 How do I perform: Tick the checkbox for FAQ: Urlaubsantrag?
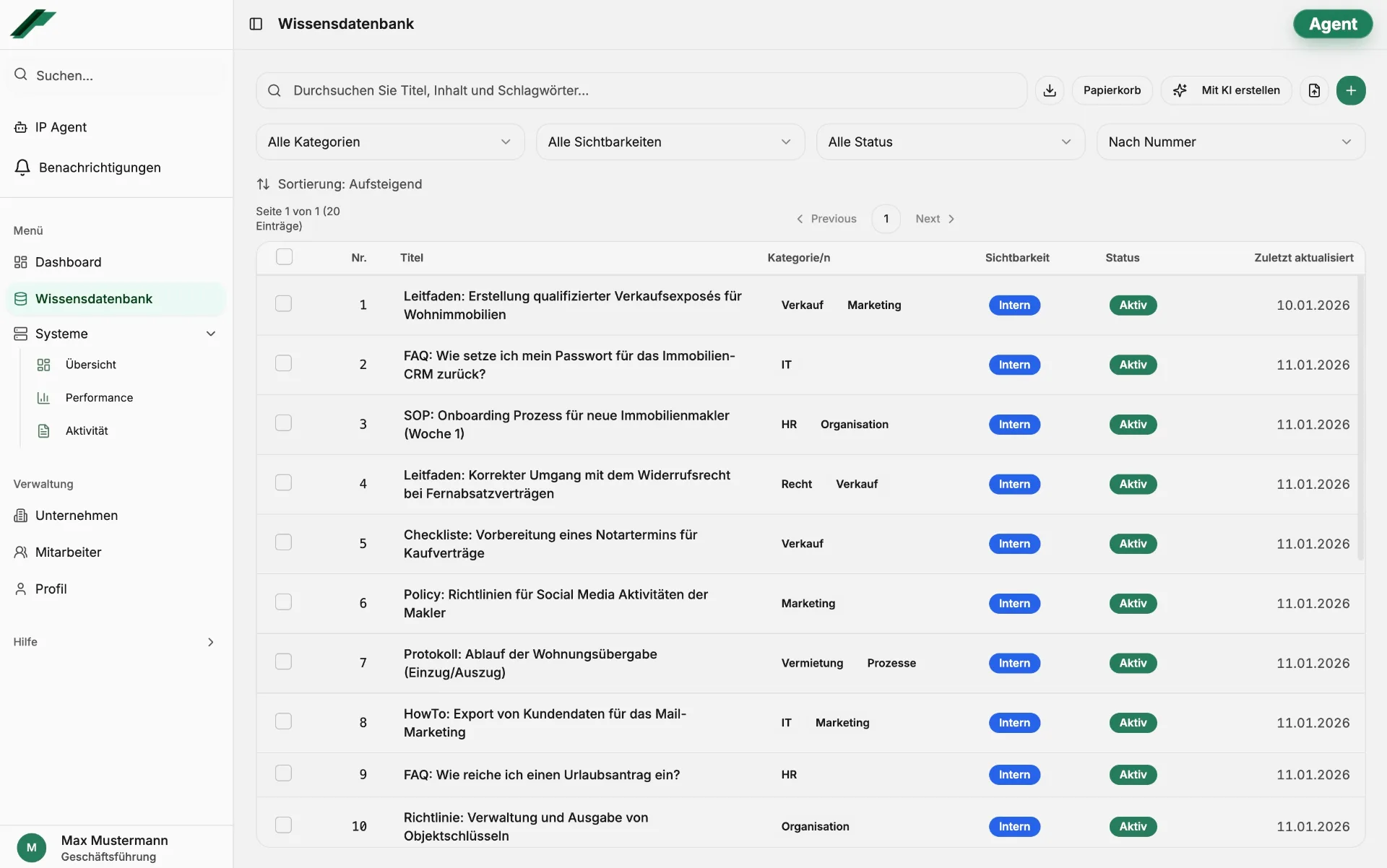[x=283, y=773]
